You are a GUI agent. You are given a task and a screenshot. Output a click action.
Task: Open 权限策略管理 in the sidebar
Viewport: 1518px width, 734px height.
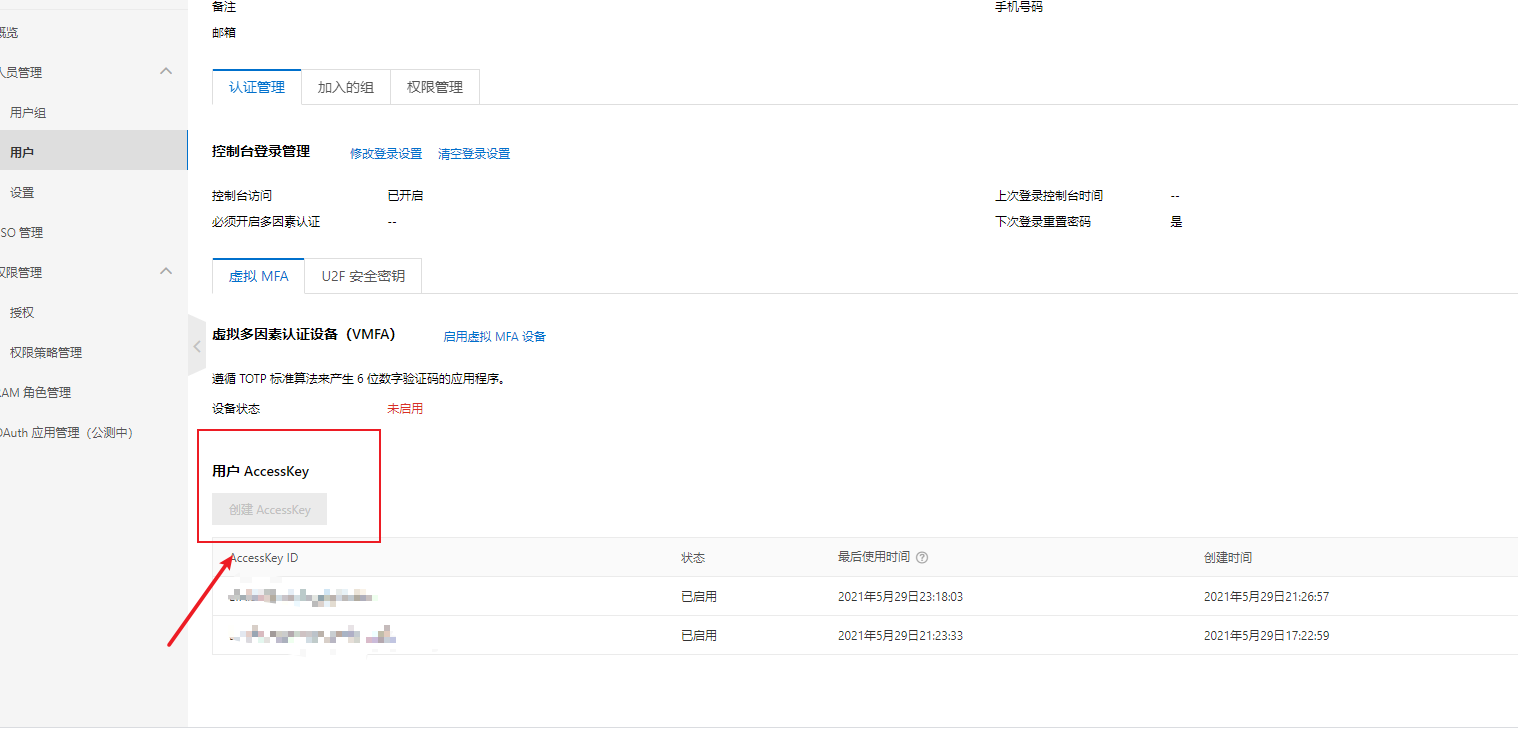(x=46, y=353)
